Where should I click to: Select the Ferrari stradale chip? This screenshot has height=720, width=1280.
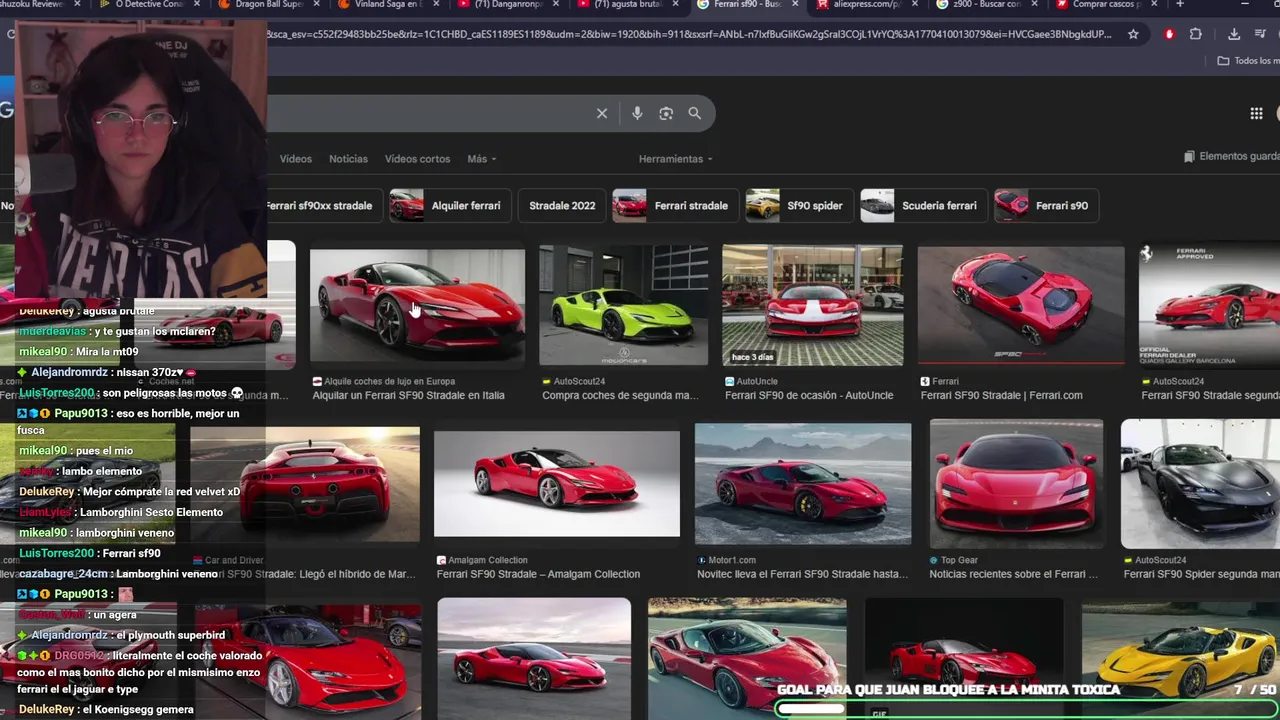[674, 206]
